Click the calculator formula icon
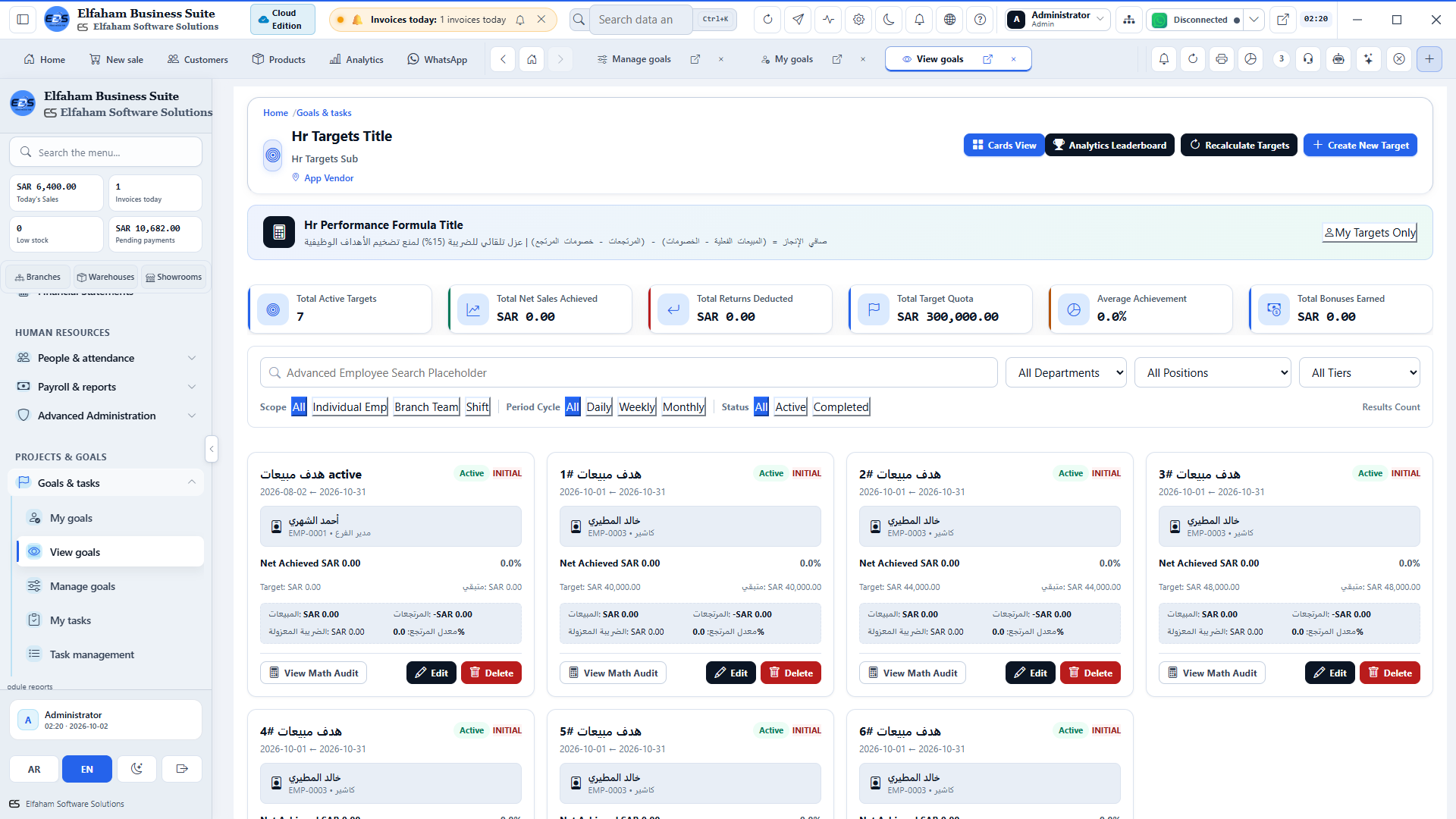 tap(279, 232)
